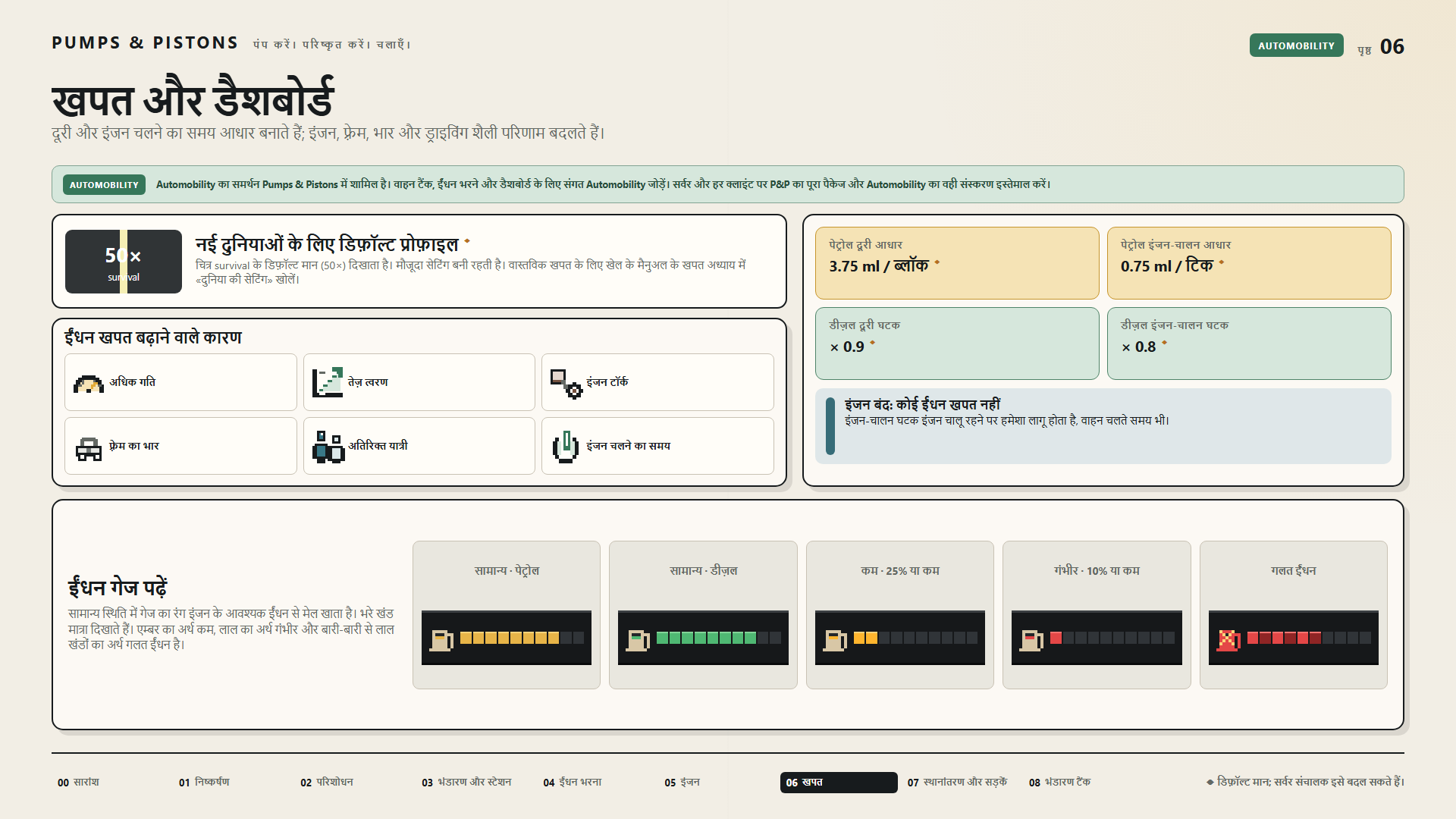Image resolution: width=1456 pixels, height=819 pixels.
Task: Click the इंजन चलने का समय power icon
Action: [566, 447]
